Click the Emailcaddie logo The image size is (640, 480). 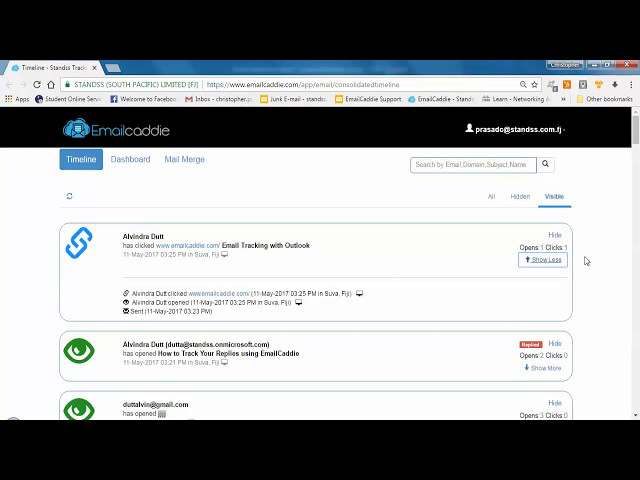pyautogui.click(x=116, y=129)
